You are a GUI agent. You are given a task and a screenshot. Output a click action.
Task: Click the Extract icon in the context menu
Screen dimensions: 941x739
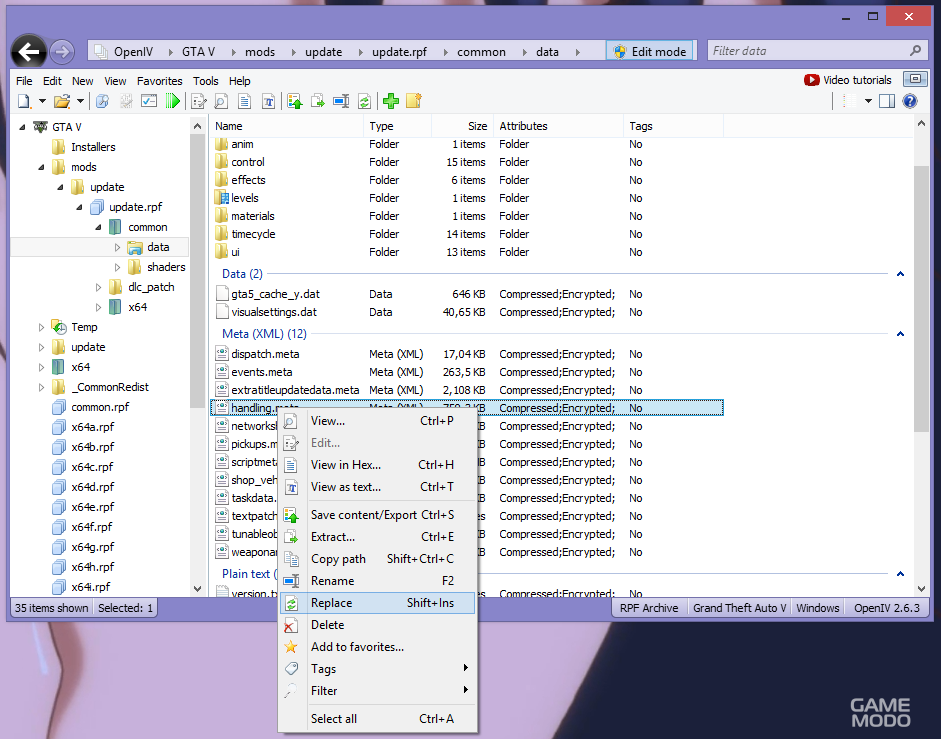(x=291, y=537)
